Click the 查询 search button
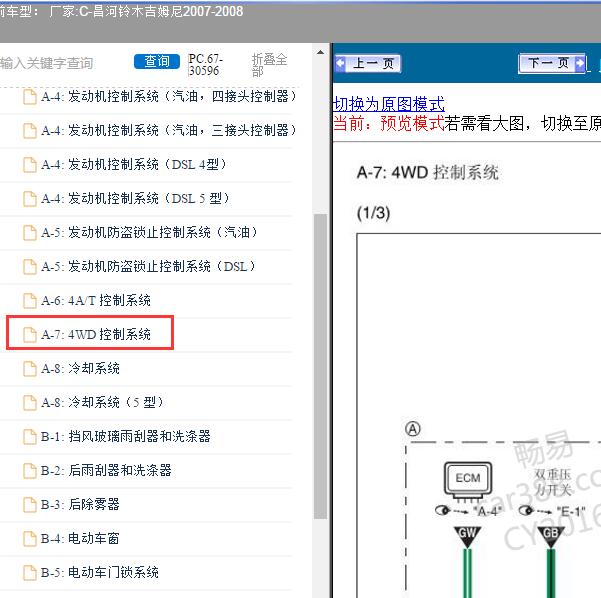 [x=157, y=61]
